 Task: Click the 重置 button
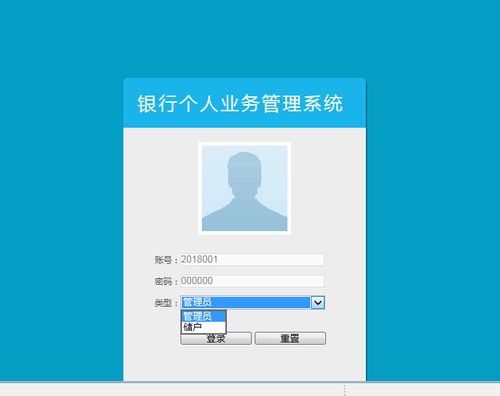pyautogui.click(x=290, y=339)
